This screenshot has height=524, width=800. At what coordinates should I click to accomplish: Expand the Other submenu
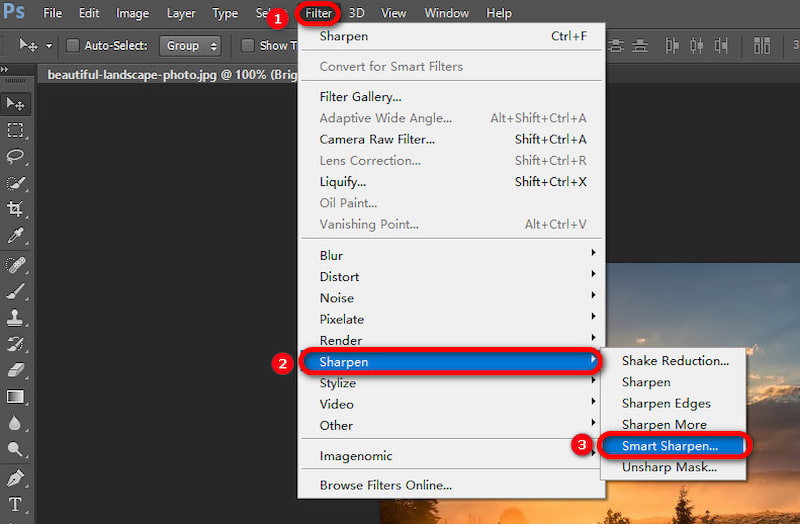[452, 425]
